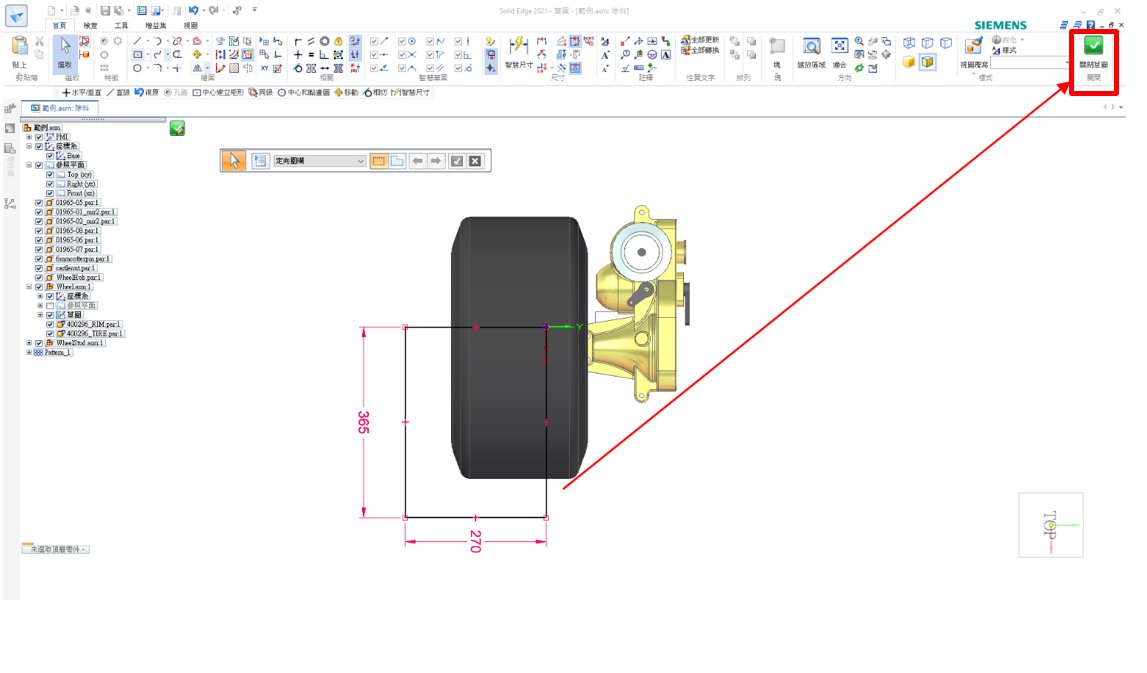Click the Undo arrow in quick access toolbar
Screen dimensions: 1147x673
click(193, 10)
